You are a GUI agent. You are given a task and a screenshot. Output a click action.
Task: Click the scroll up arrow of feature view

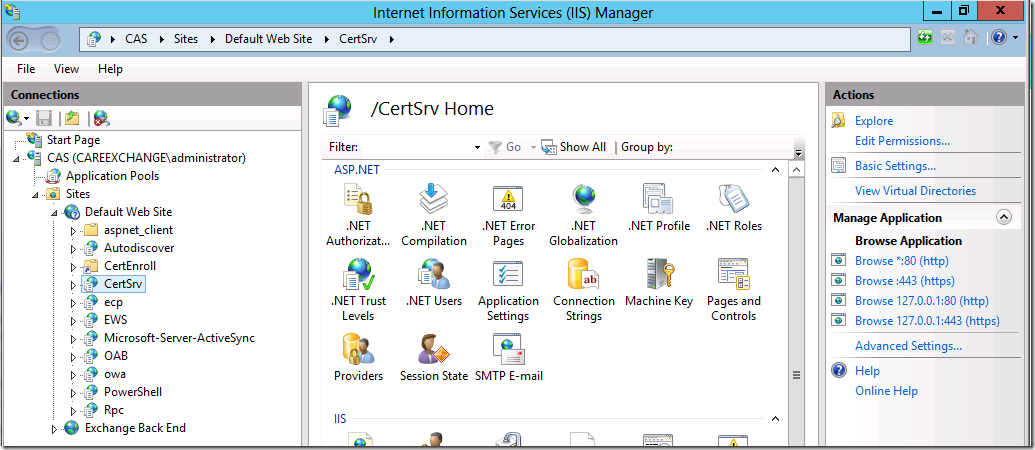pos(796,170)
